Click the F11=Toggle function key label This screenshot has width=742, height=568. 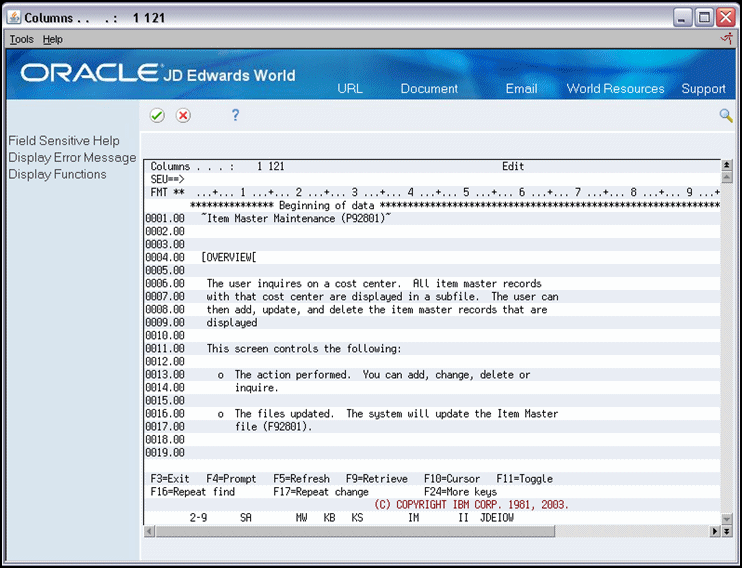525,479
